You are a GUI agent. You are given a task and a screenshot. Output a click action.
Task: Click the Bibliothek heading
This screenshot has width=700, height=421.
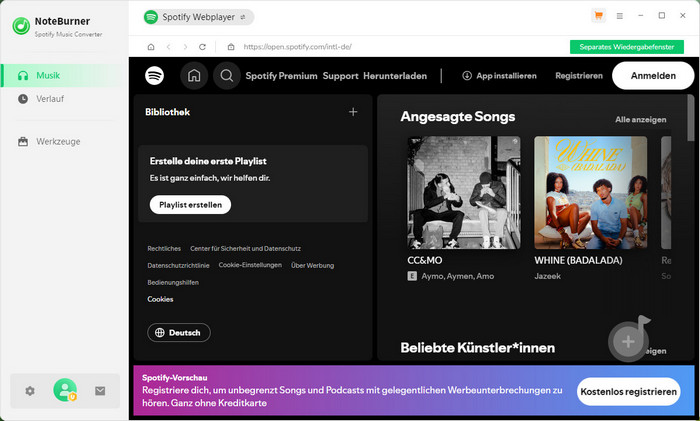click(167, 112)
